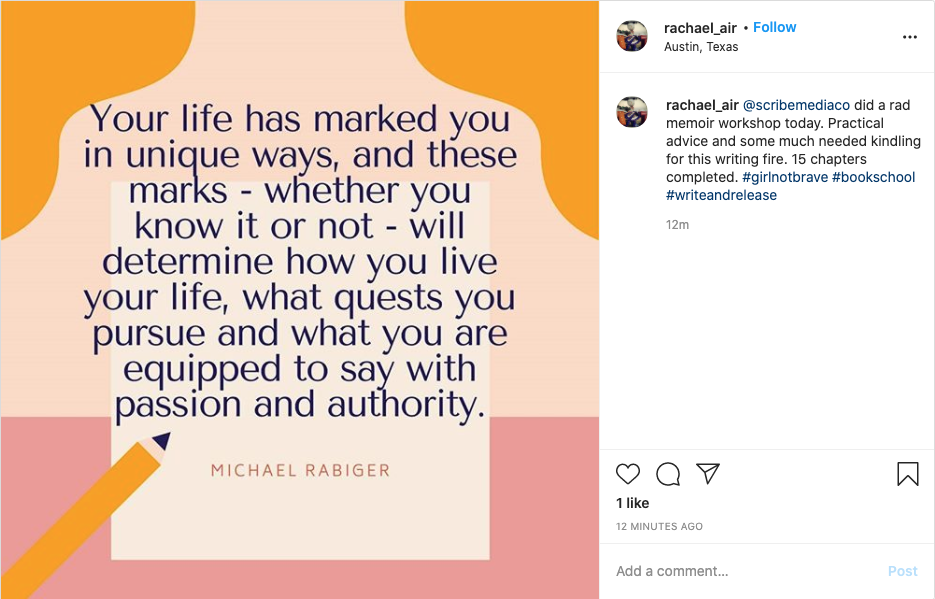The width and height of the screenshot is (935, 599).
Task: Click rachael_air username in the caption
Action: (701, 105)
